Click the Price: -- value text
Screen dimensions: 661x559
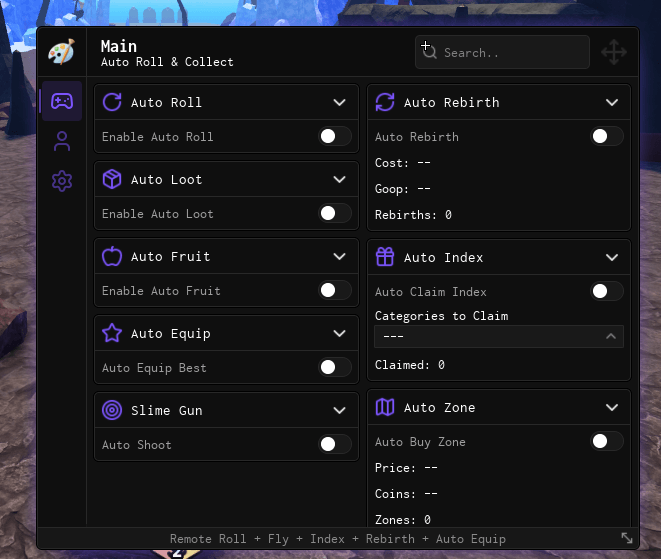coord(406,468)
